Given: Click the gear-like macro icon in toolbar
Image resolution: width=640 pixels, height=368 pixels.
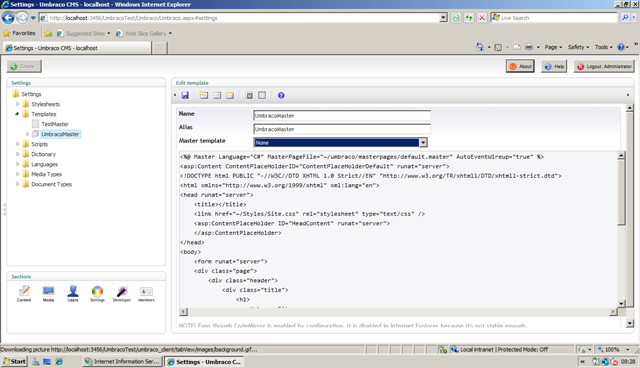Looking at the screenshot, I should coord(249,95).
